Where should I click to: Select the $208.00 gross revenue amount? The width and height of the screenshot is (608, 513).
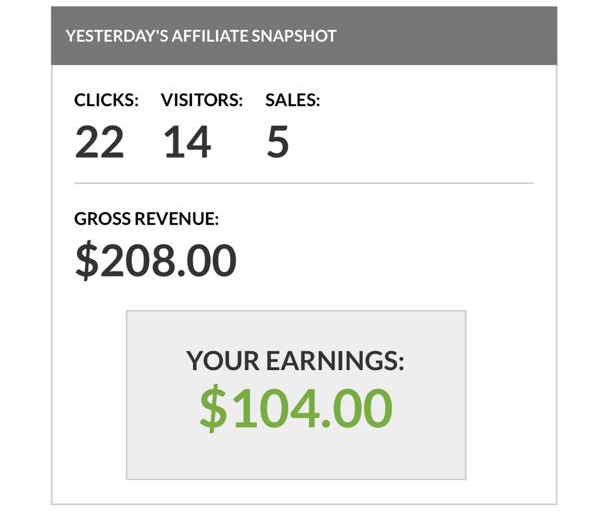click(x=156, y=261)
